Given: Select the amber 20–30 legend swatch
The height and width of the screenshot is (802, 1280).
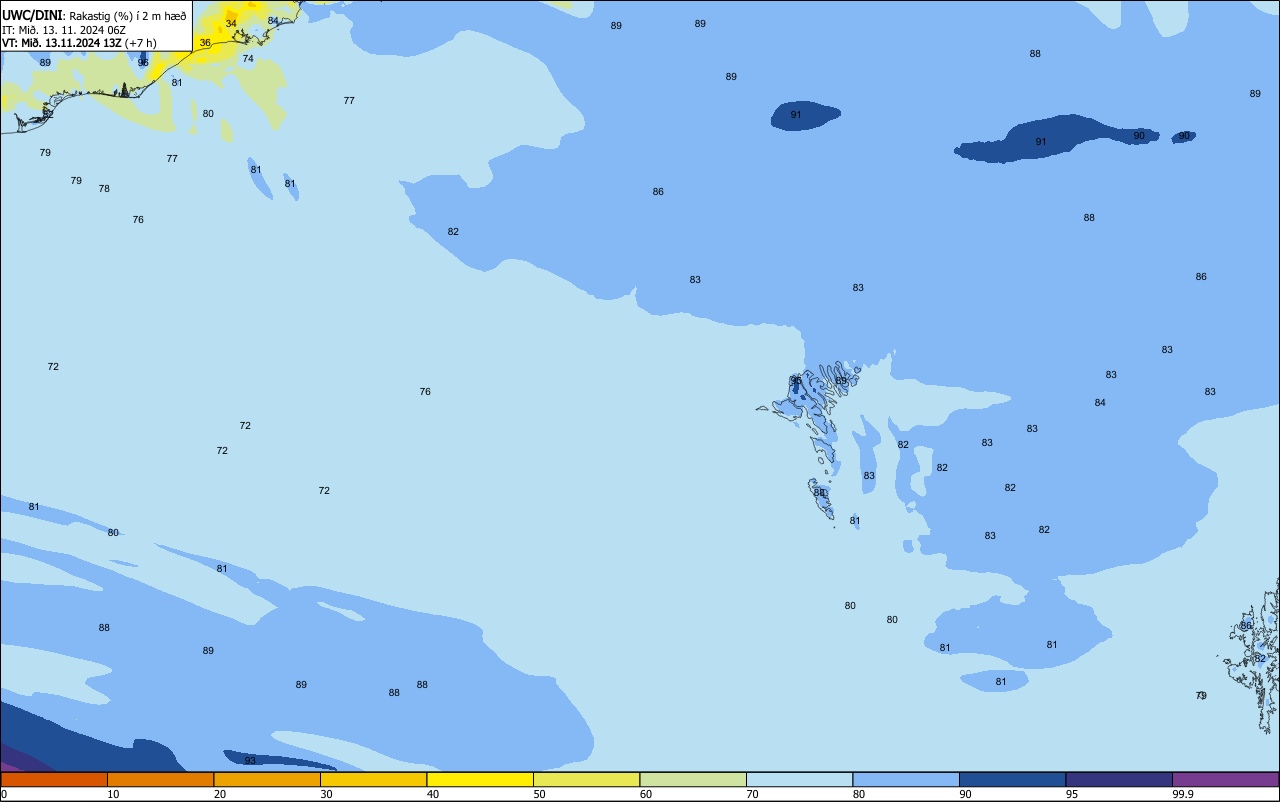Looking at the screenshot, I should coord(267,779).
